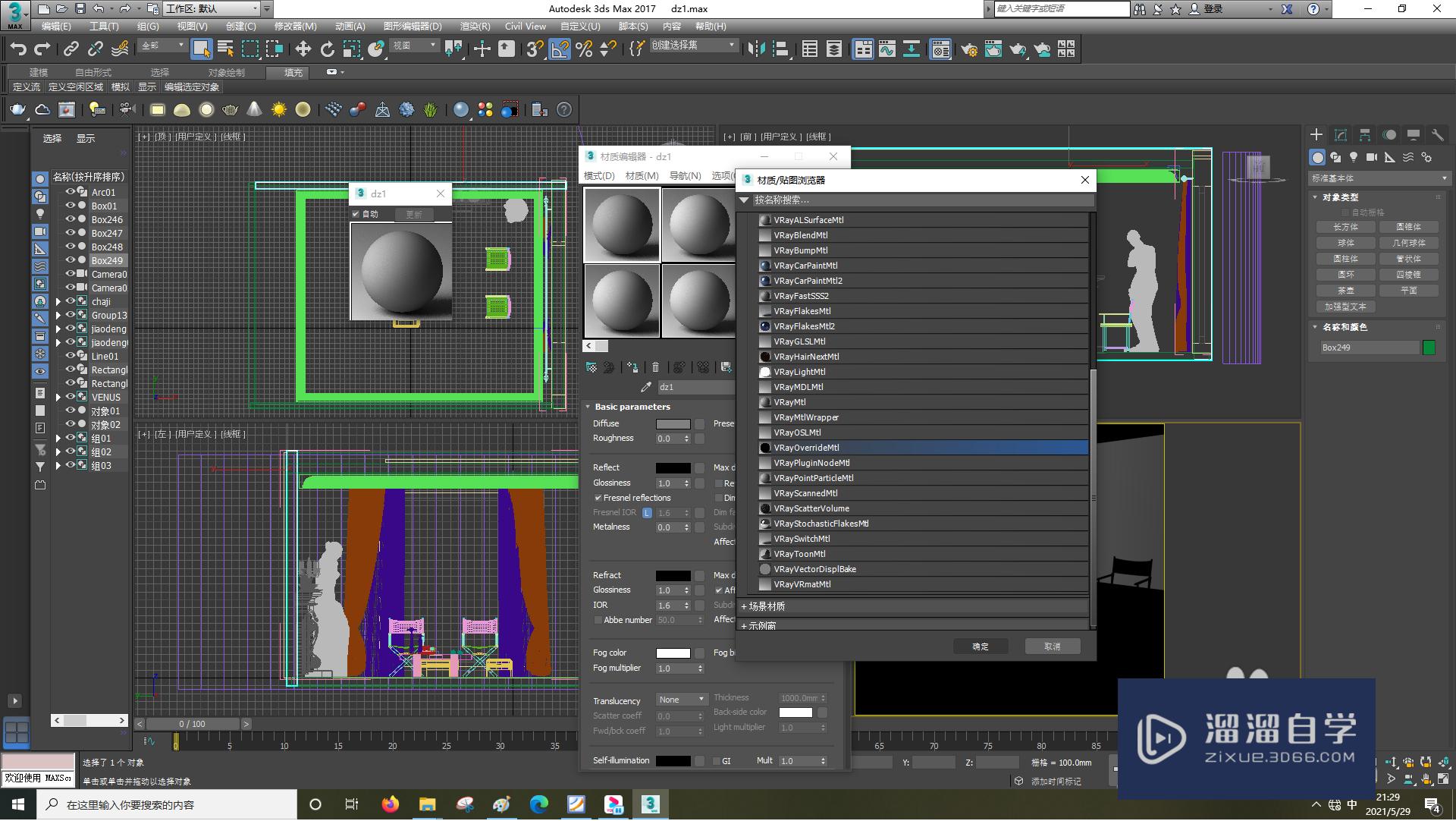Toggle visibility eye for Box246

71,219
